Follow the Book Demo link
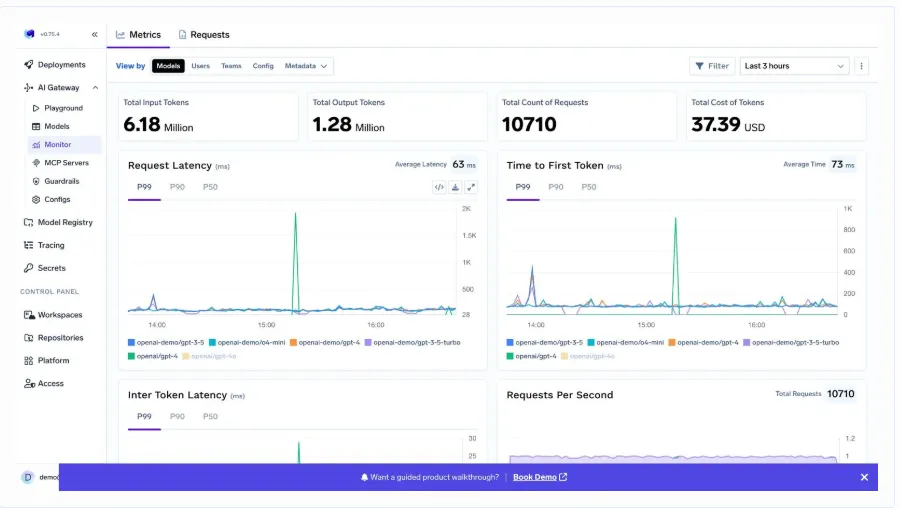This screenshot has width=900, height=508. click(540, 478)
